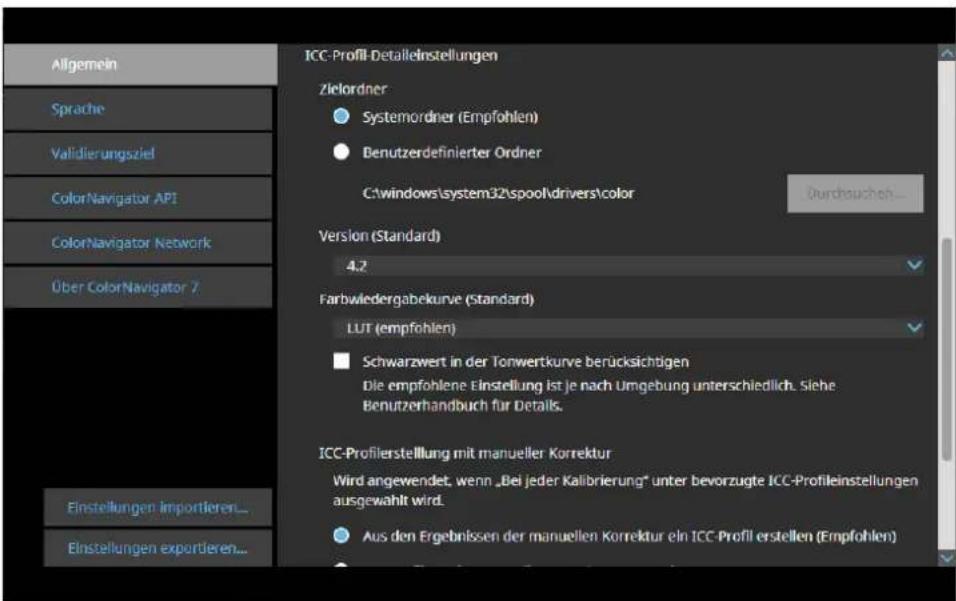Click Einstellungen importieren button
956x601 pixels.
[158, 507]
